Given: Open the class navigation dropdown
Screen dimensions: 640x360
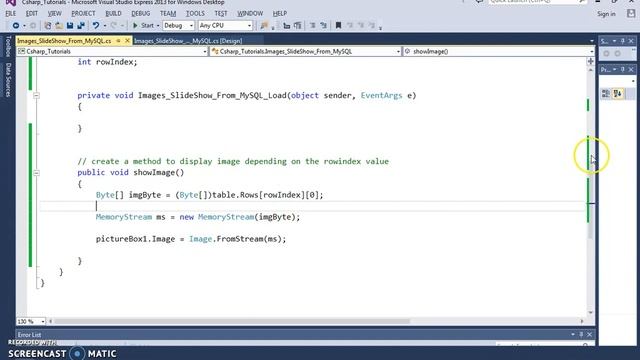Looking at the screenshot, I should (305, 51).
